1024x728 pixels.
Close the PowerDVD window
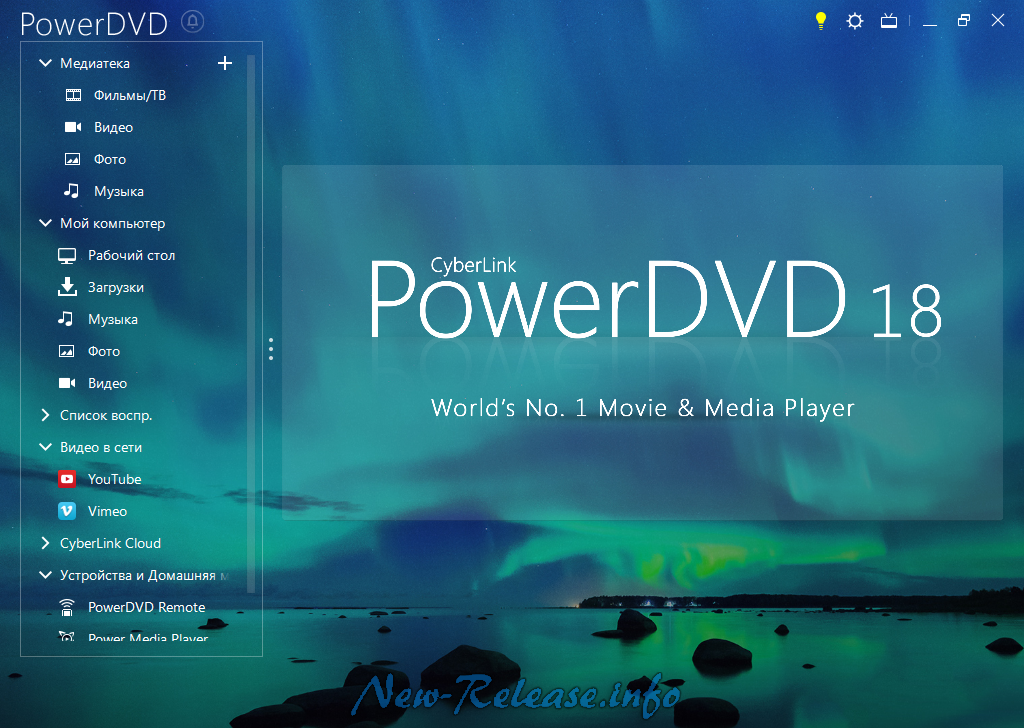tap(998, 20)
